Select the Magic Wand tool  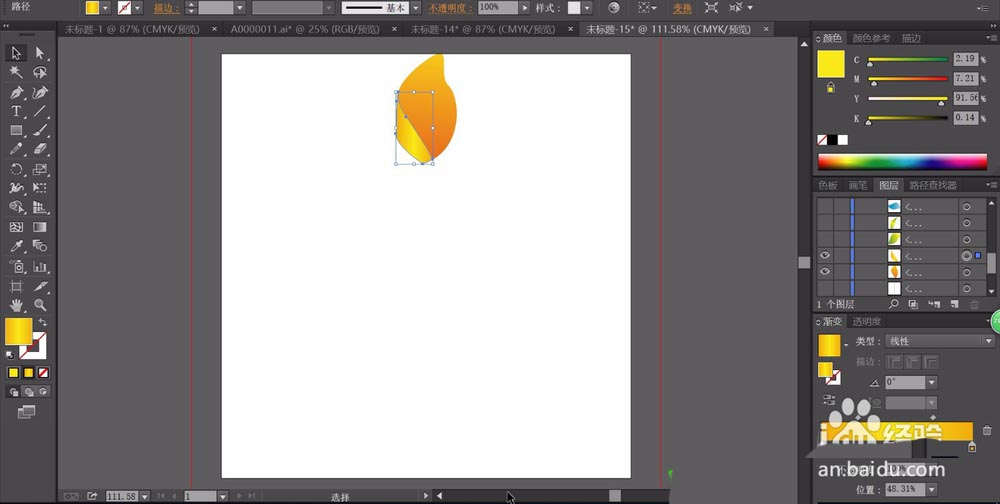(16, 73)
